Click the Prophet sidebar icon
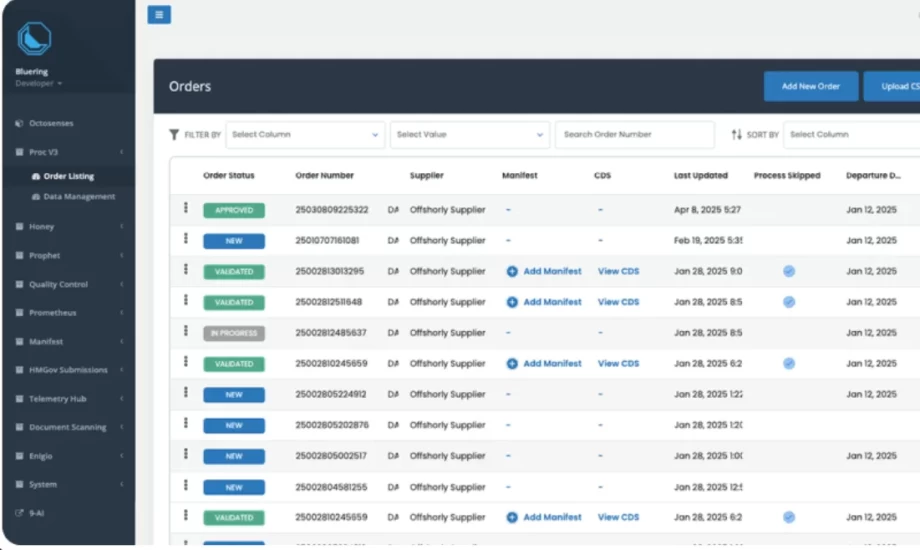Image resolution: width=920 pixels, height=550 pixels. click(19, 255)
